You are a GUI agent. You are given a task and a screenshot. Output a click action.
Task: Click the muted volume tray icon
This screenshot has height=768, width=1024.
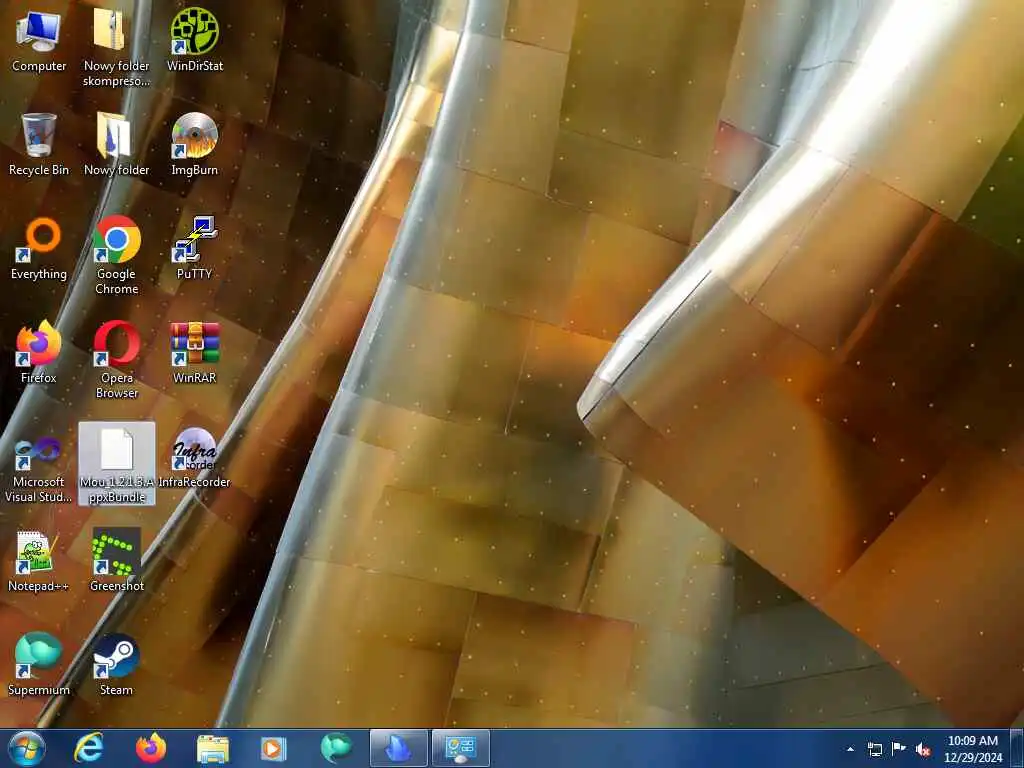tap(923, 749)
